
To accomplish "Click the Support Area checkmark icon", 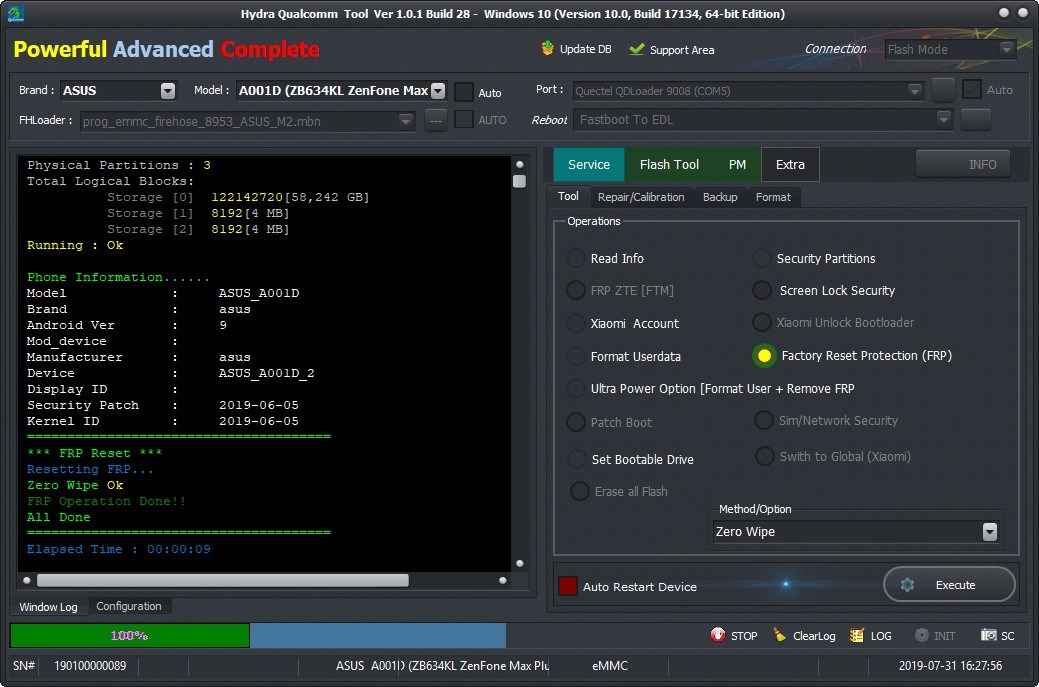I will (x=637, y=49).
